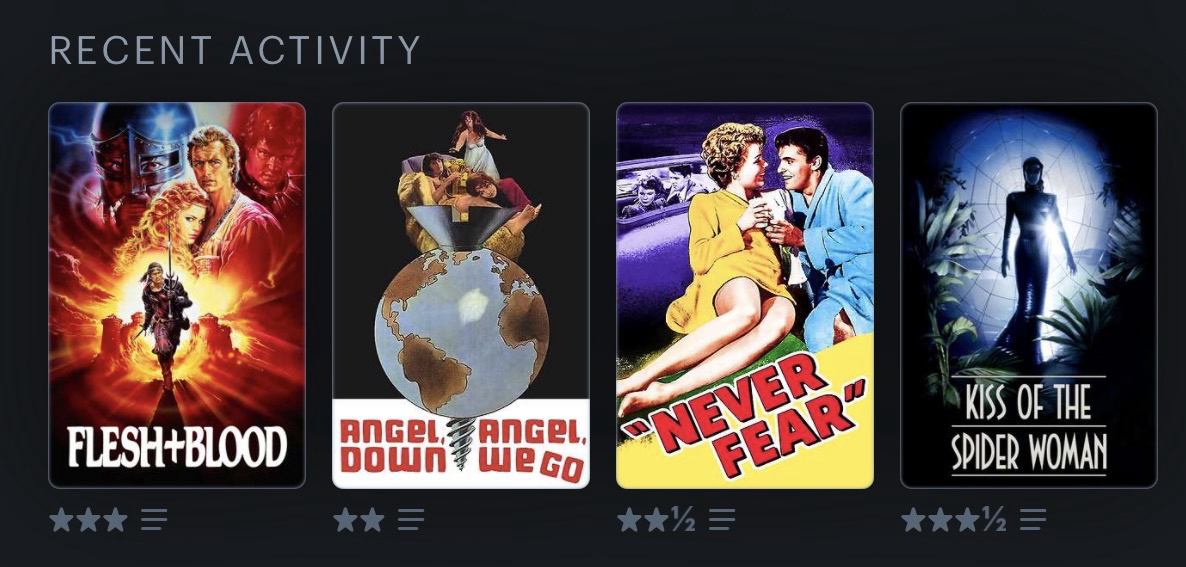Click the first star under Flesh+Blood
Image resolution: width=1186 pixels, height=567 pixels.
pyautogui.click(x=61, y=519)
